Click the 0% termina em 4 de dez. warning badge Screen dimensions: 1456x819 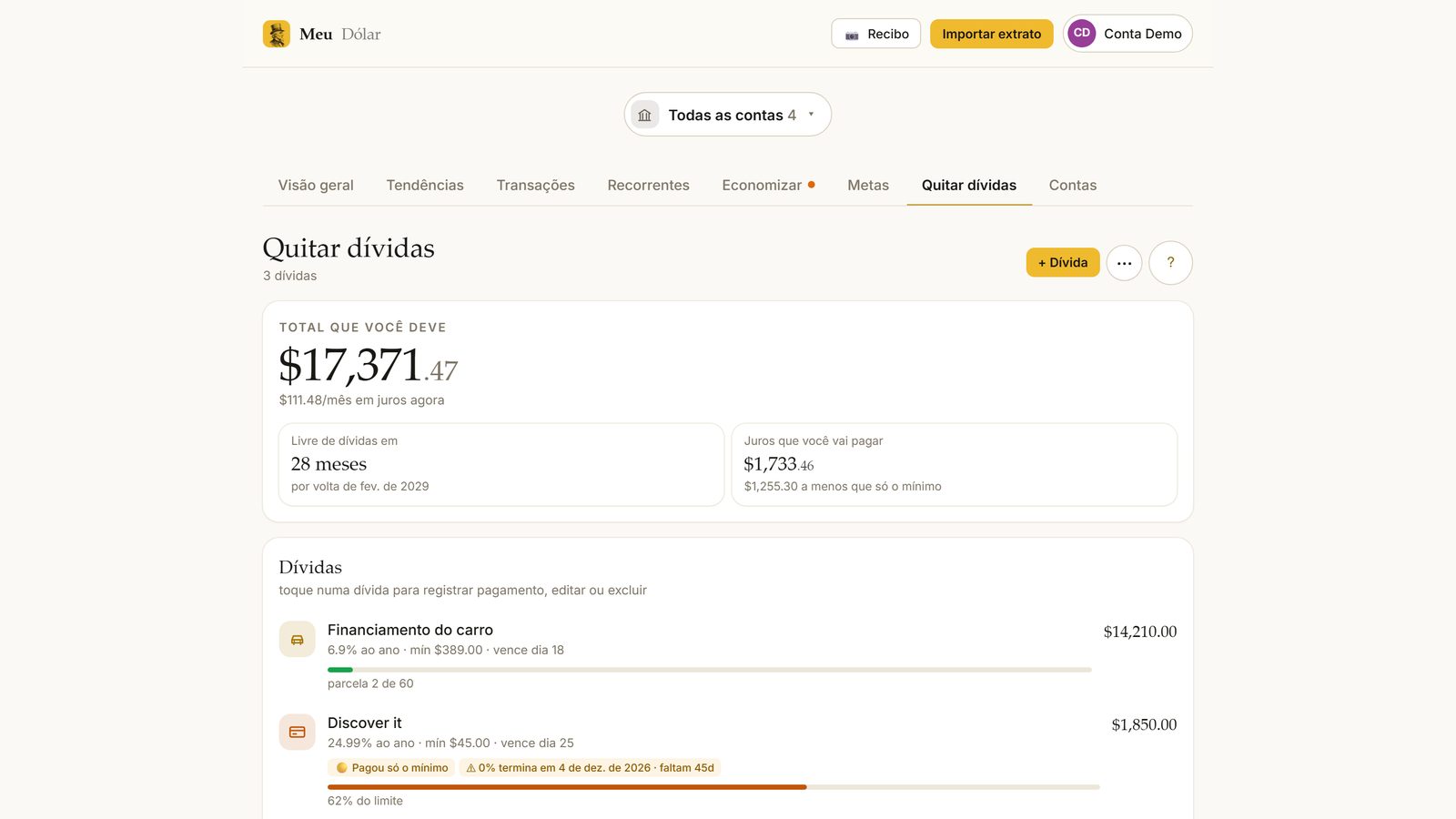(x=590, y=768)
